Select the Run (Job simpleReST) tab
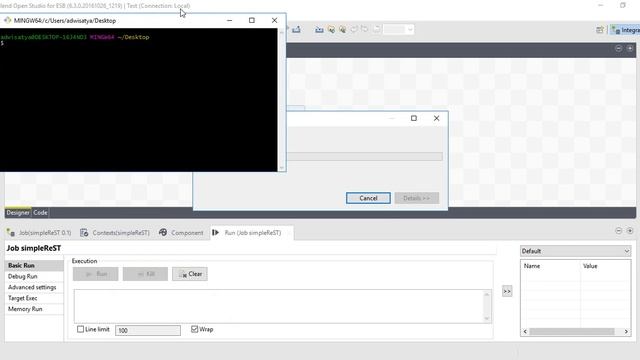Screen dimensions: 640x360 coord(252,233)
